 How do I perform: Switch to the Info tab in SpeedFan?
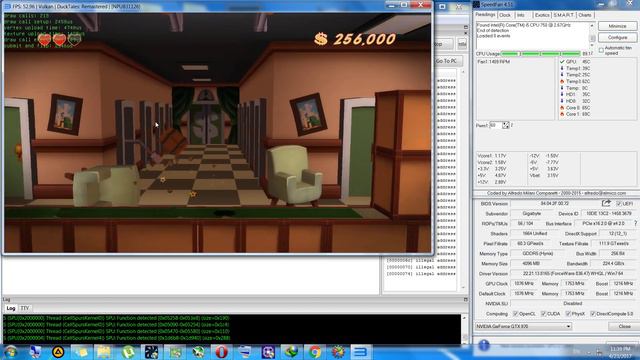click(521, 15)
